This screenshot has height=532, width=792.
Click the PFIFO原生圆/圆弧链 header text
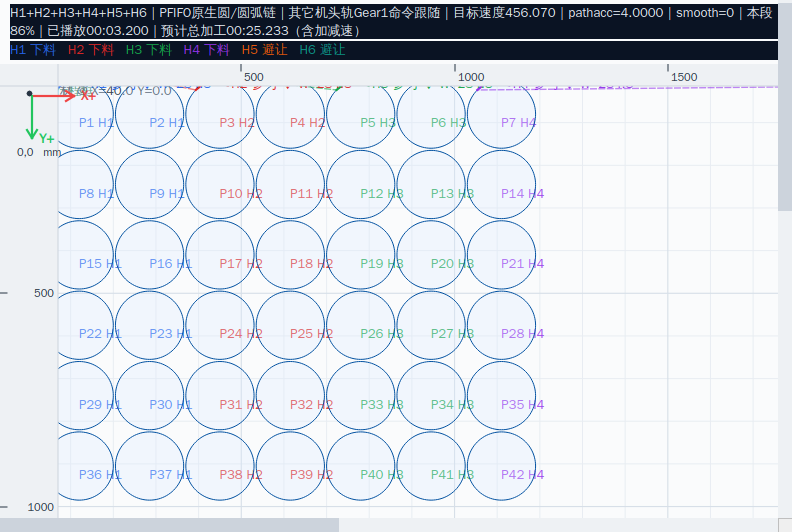pos(218,13)
